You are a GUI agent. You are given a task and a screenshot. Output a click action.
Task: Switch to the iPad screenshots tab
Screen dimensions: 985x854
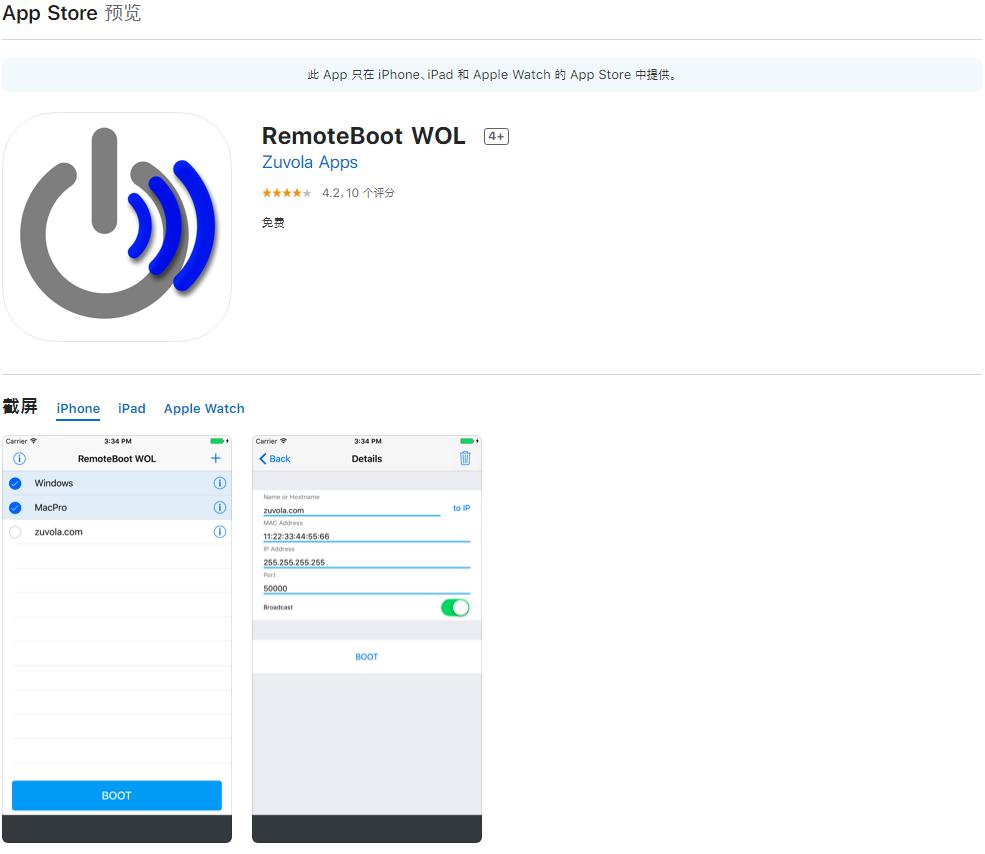pyautogui.click(x=132, y=408)
